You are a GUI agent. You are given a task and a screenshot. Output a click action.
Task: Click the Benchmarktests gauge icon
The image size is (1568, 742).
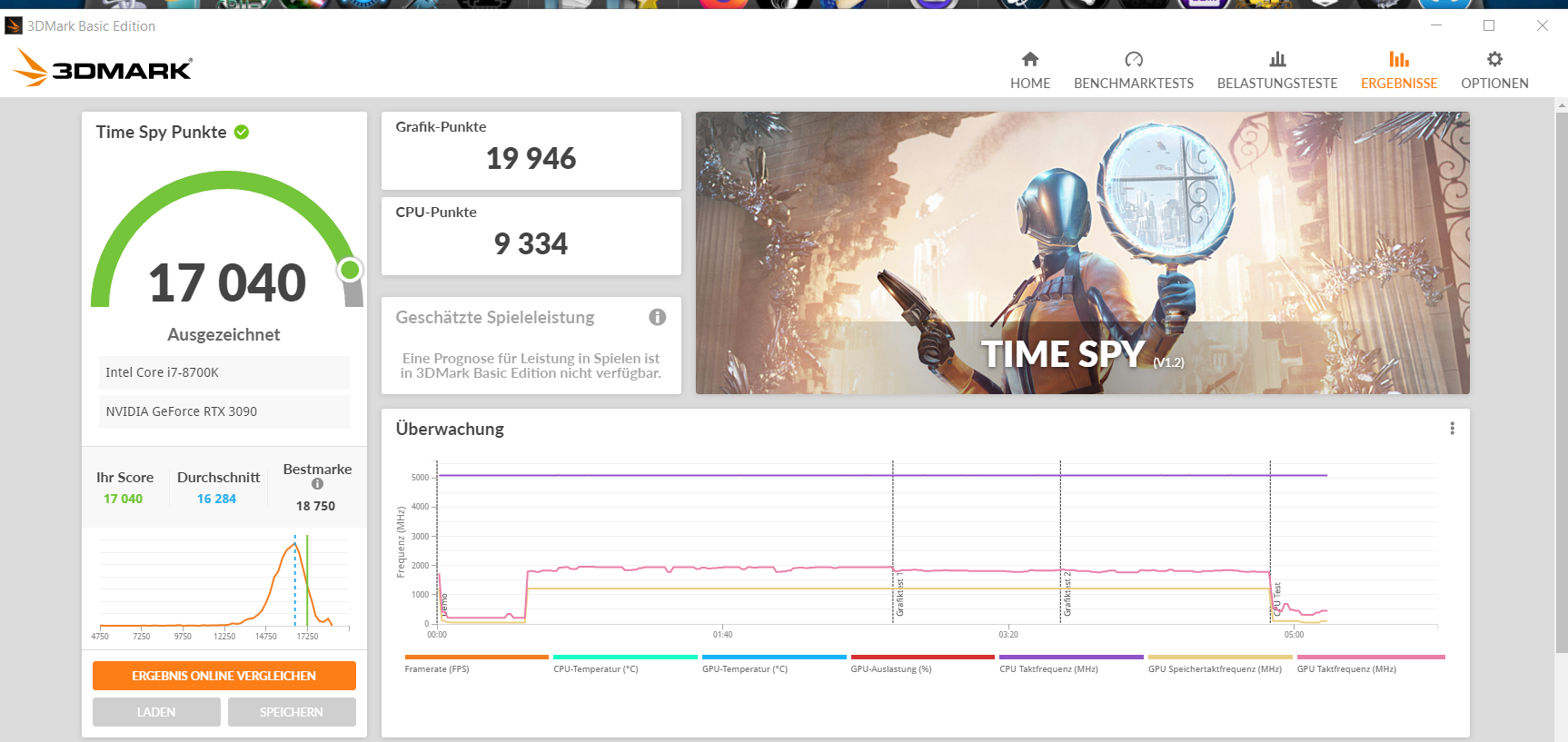click(1134, 59)
